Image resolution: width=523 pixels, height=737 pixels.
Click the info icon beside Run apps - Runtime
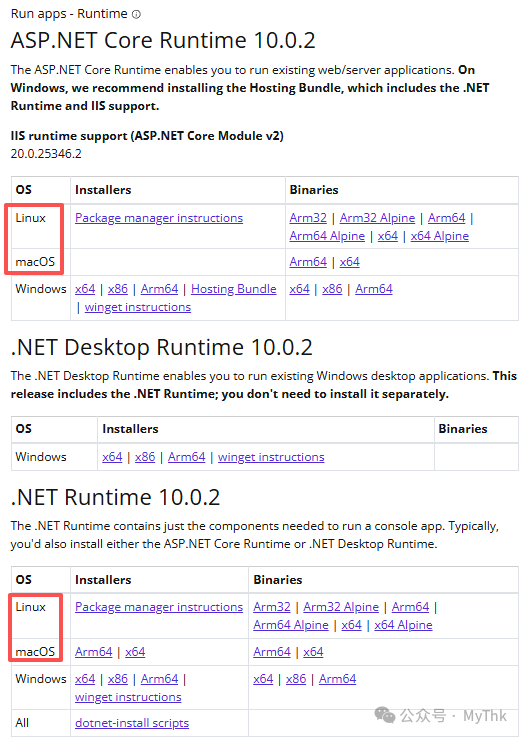tap(136, 15)
